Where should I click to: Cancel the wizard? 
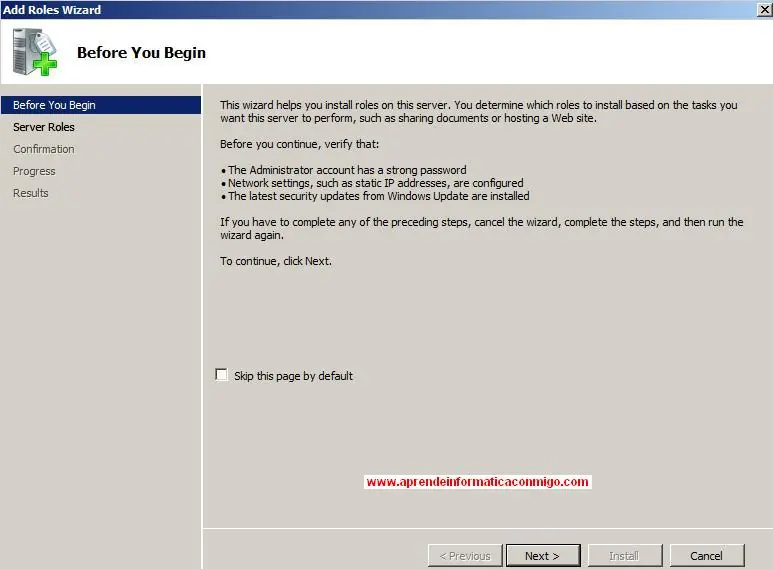tap(706, 556)
